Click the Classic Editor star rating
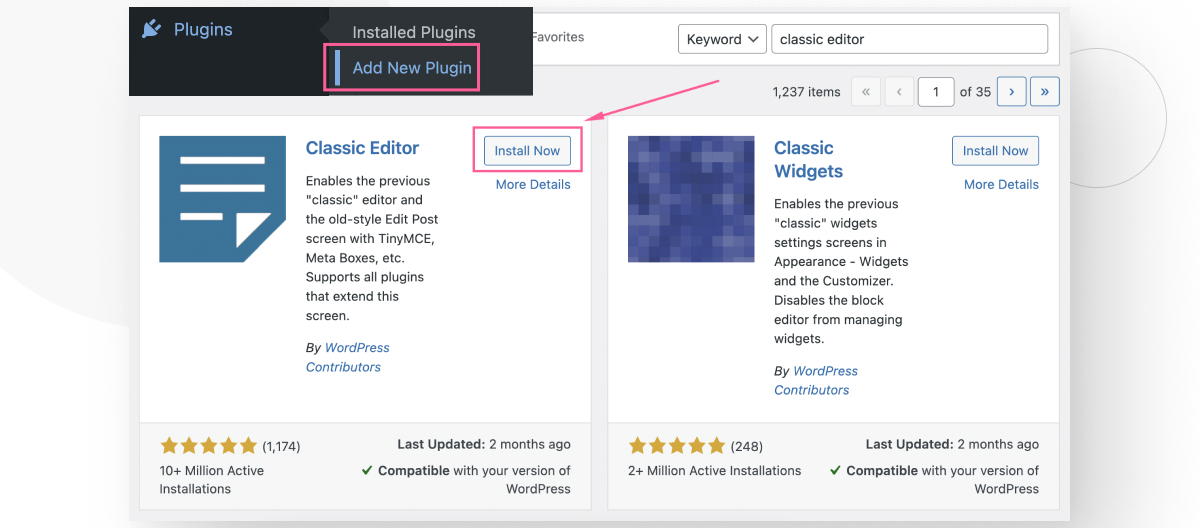 click(208, 446)
